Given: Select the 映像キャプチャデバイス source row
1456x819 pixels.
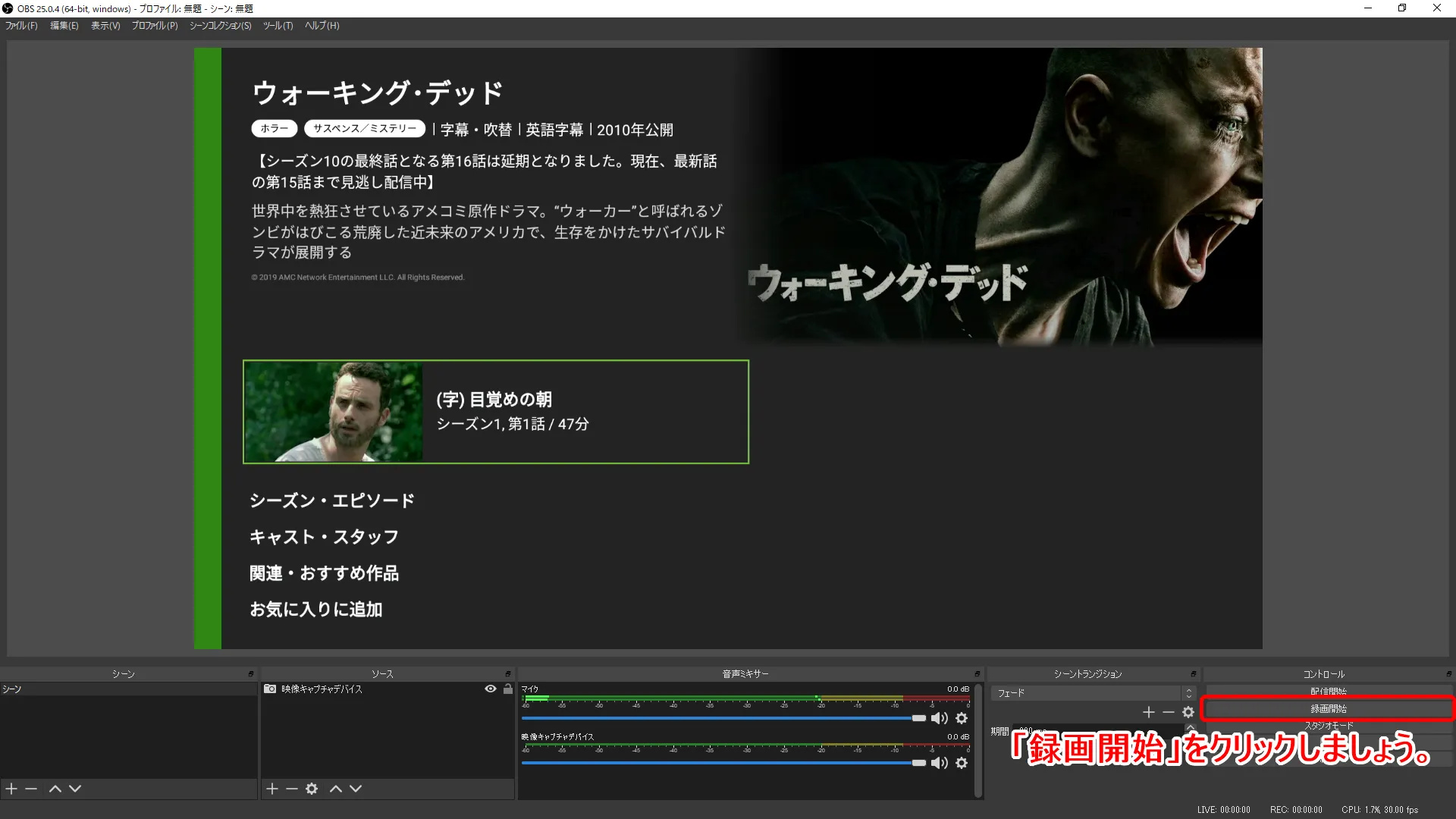Looking at the screenshot, I should click(388, 689).
